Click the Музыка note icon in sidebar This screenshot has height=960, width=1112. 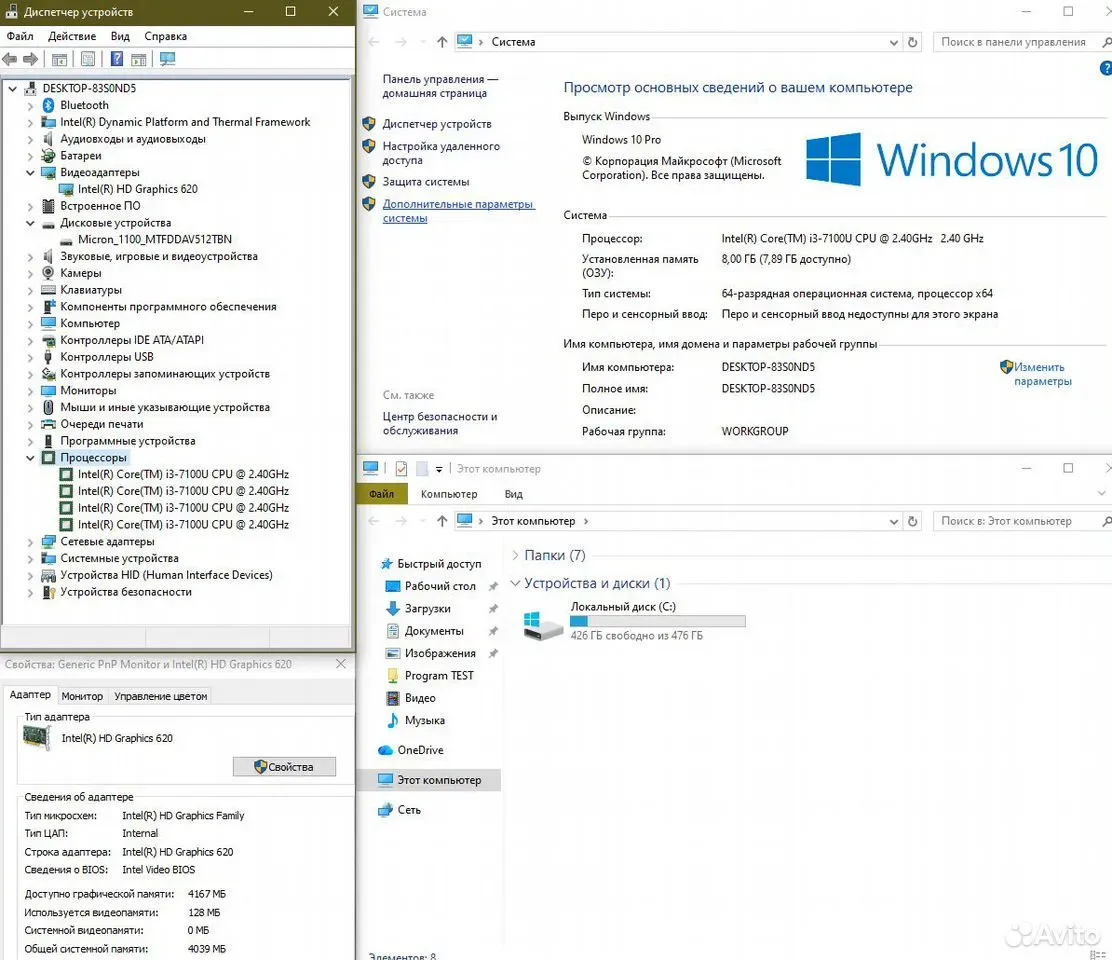pos(393,720)
